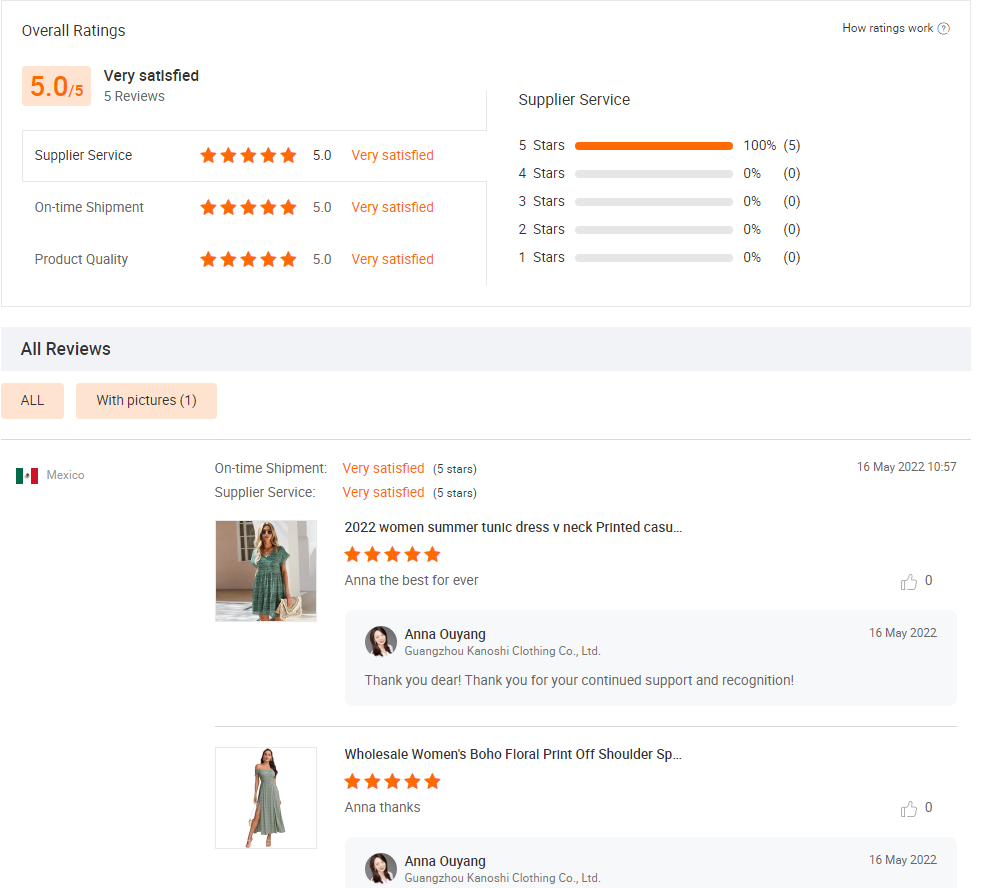Select the ALL reviews filter
The height and width of the screenshot is (888, 983).
click(x=33, y=401)
